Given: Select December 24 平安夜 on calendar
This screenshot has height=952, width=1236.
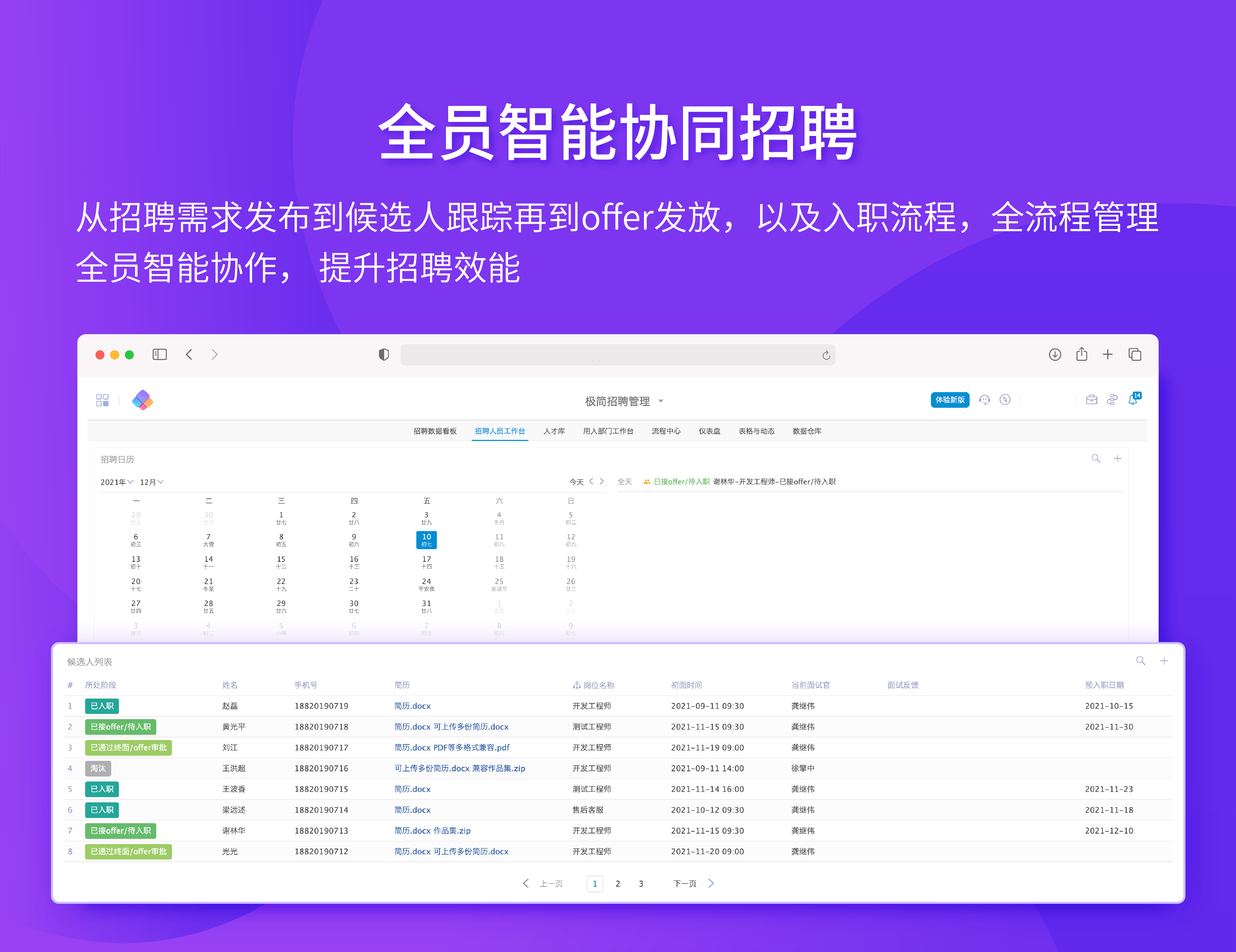Looking at the screenshot, I should [x=426, y=584].
